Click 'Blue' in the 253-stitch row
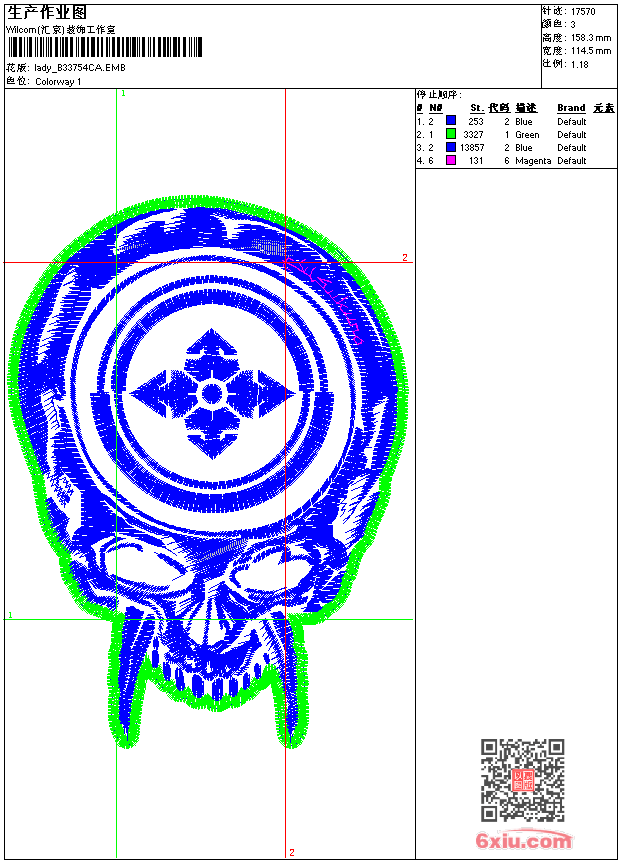This screenshot has height=860, width=620. (x=523, y=122)
